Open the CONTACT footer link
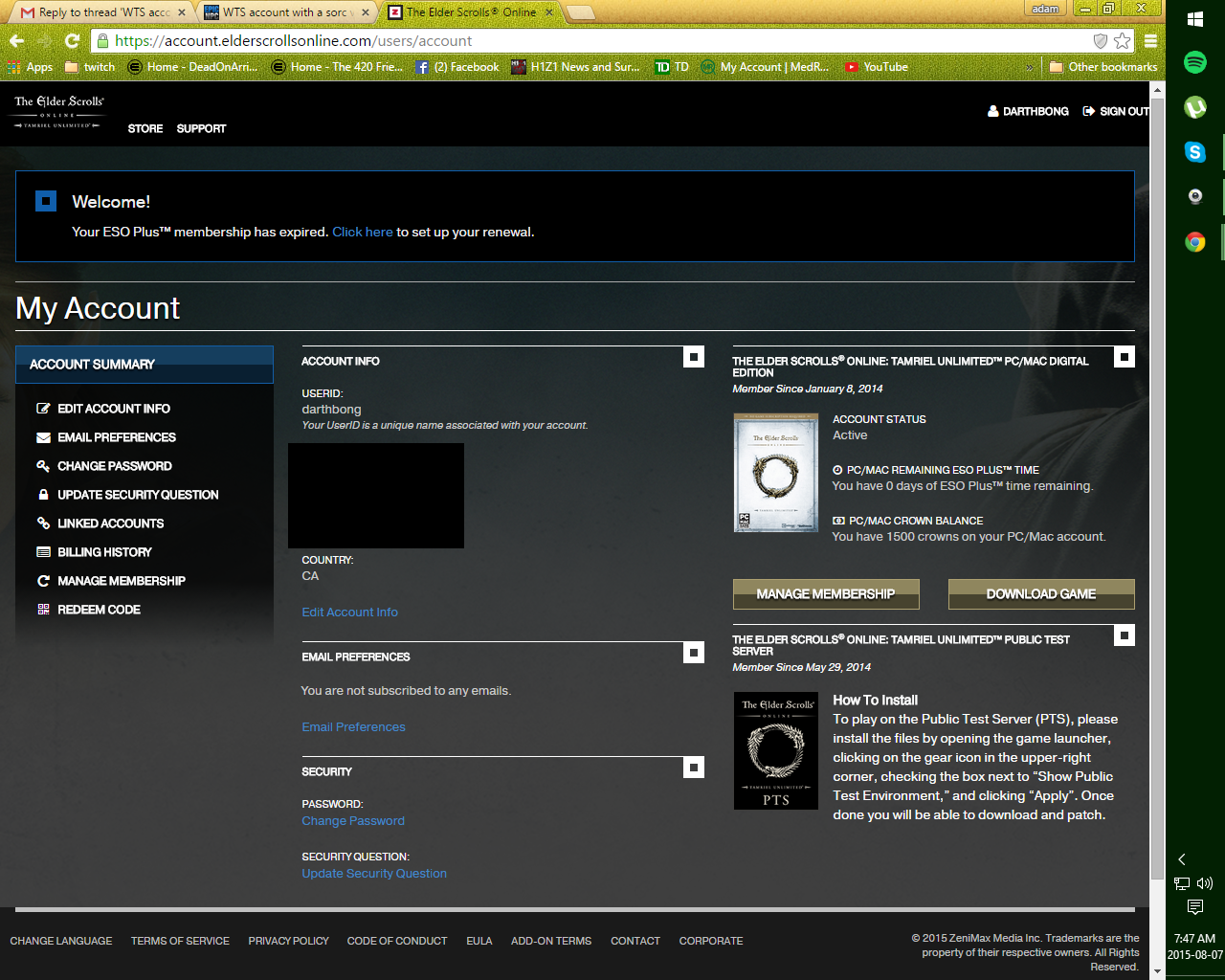The height and width of the screenshot is (980, 1225). 635,942
